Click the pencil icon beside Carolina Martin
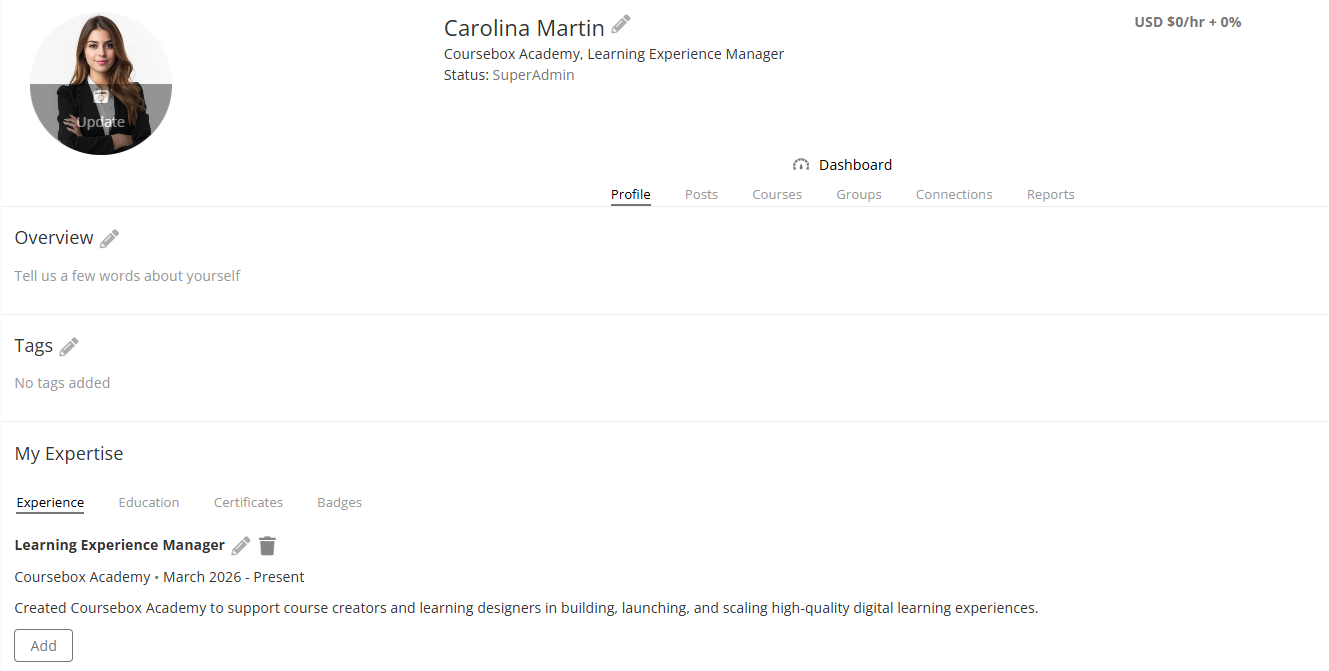The image size is (1329, 671). (x=621, y=24)
